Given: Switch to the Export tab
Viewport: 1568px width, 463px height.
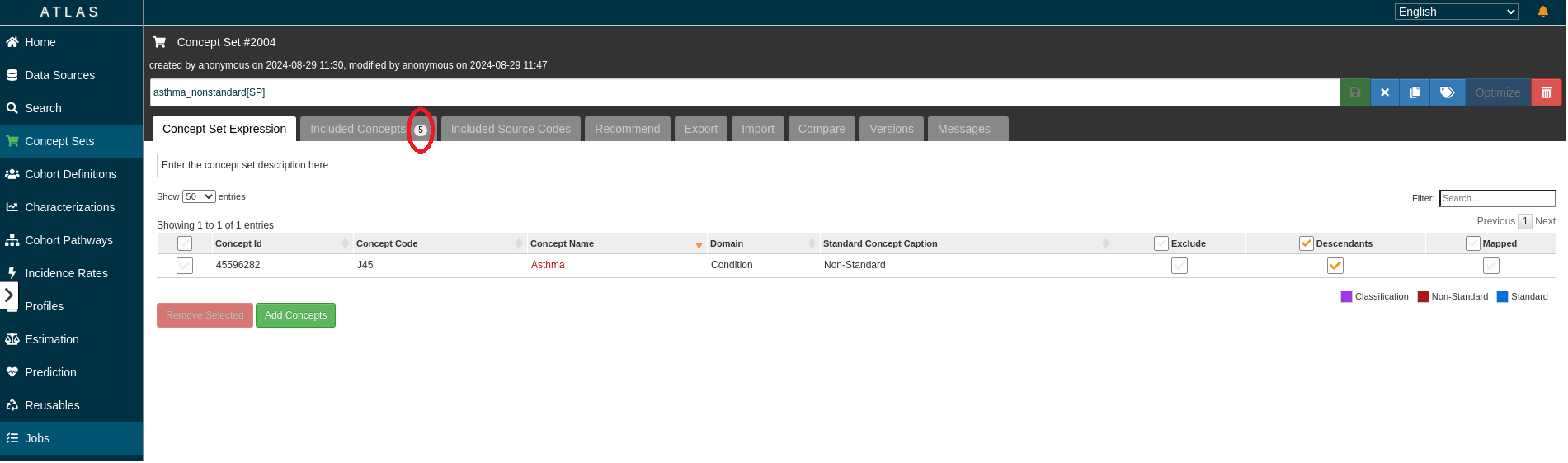Looking at the screenshot, I should pyautogui.click(x=700, y=129).
